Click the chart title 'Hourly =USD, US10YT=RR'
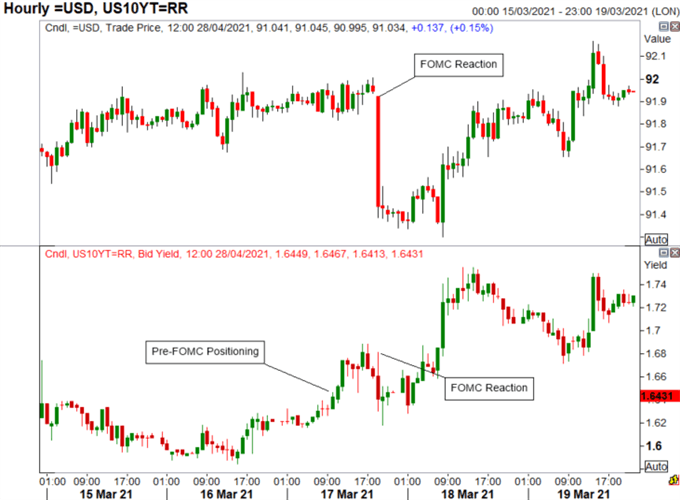 click(96, 8)
